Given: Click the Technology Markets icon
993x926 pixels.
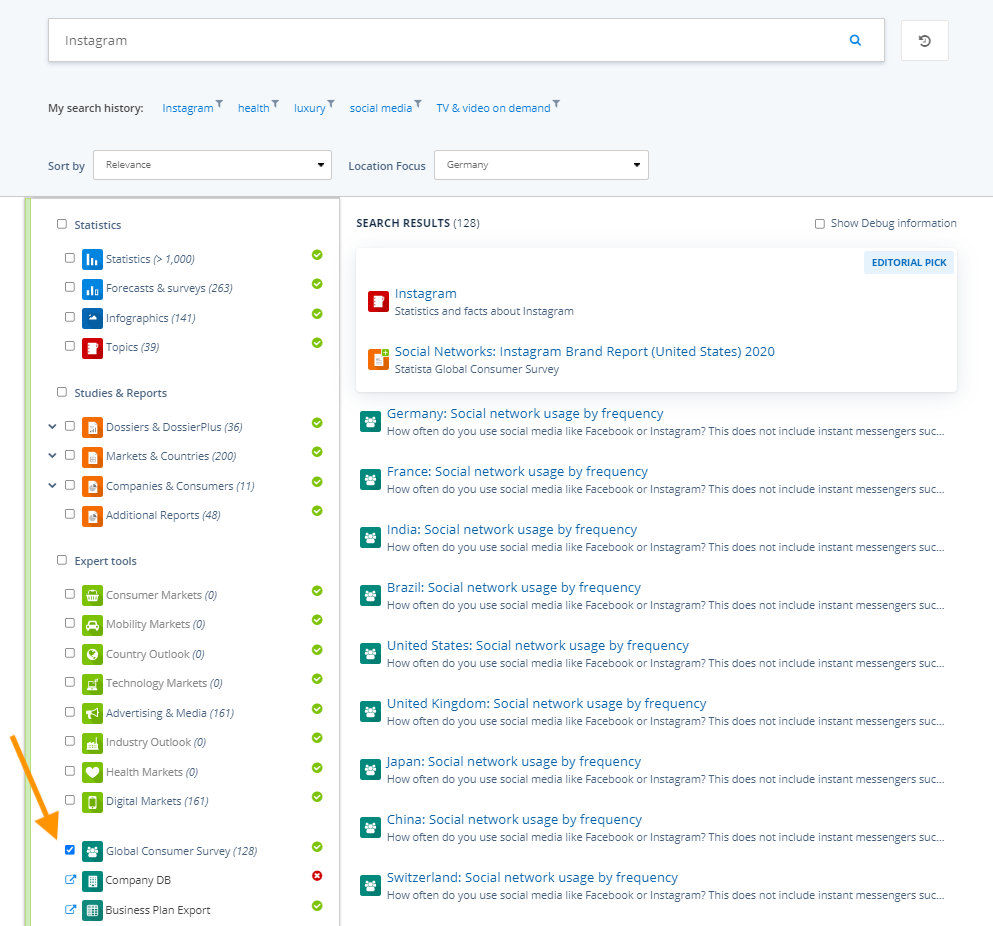Looking at the screenshot, I should pyautogui.click(x=92, y=684).
